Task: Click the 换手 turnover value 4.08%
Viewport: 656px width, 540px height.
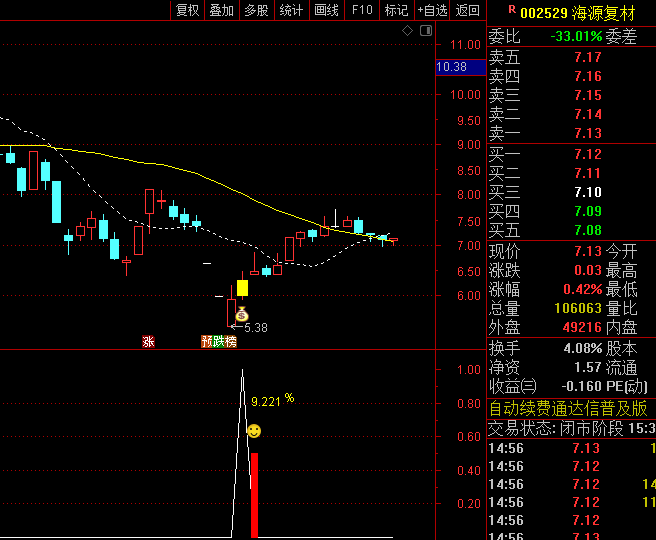Action: click(x=583, y=348)
